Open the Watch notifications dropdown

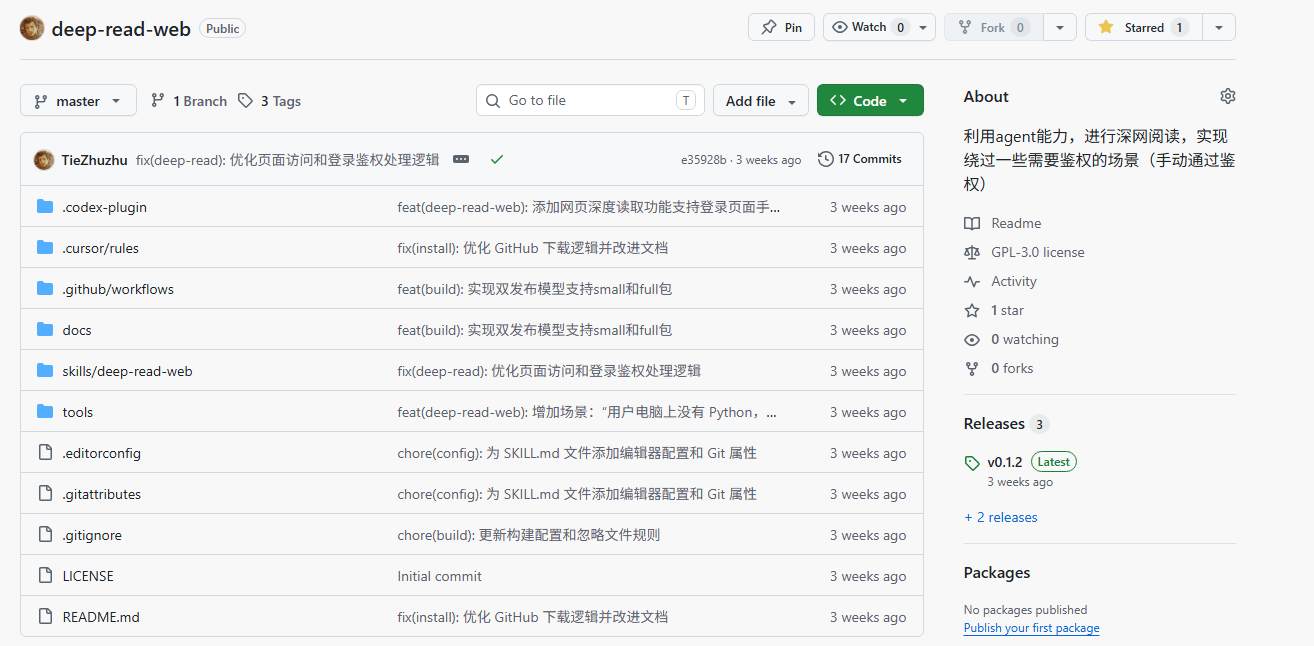tap(879, 27)
